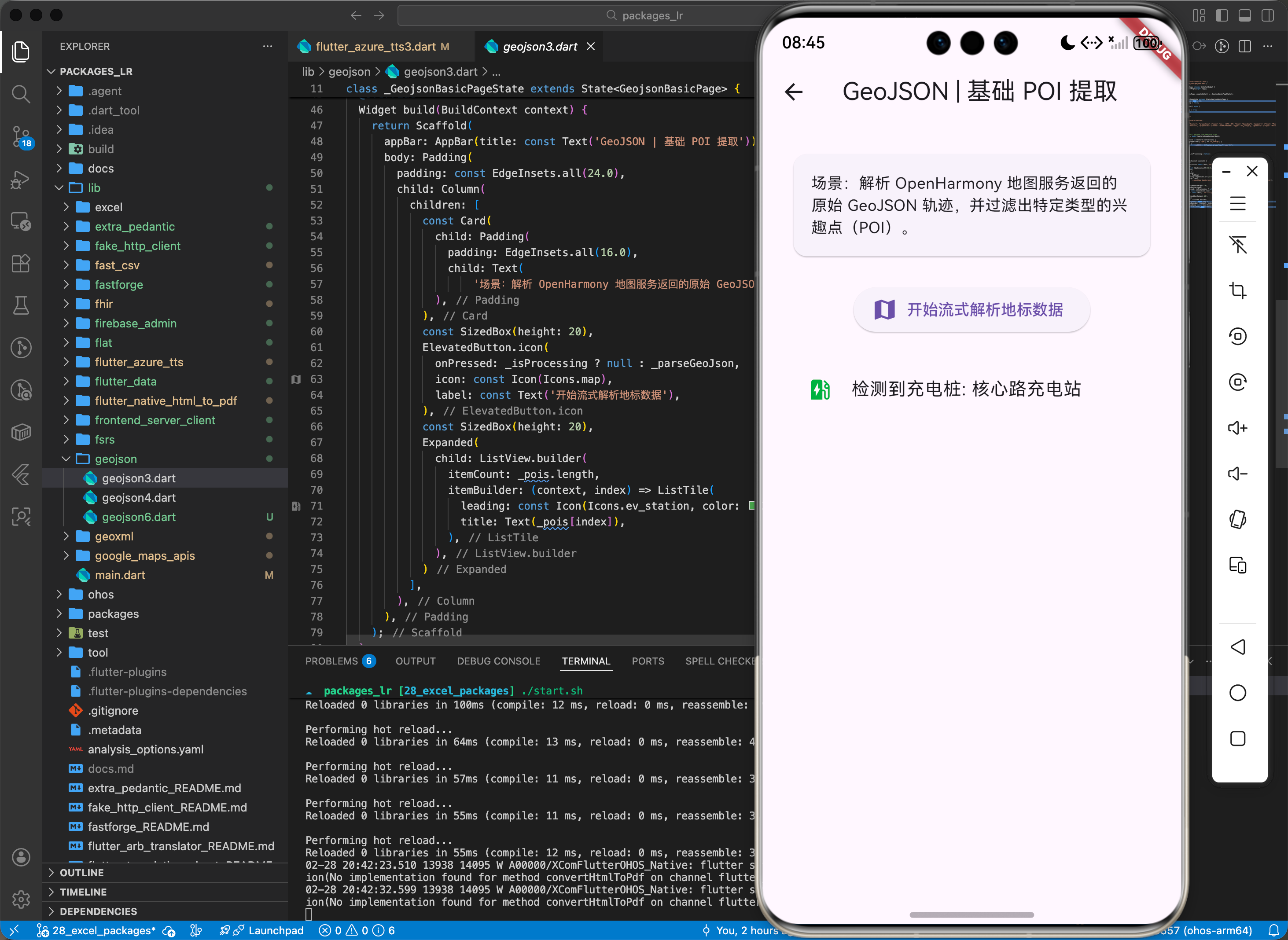Click the emulator home circle button
The width and height of the screenshot is (1288, 940).
coord(1238,693)
